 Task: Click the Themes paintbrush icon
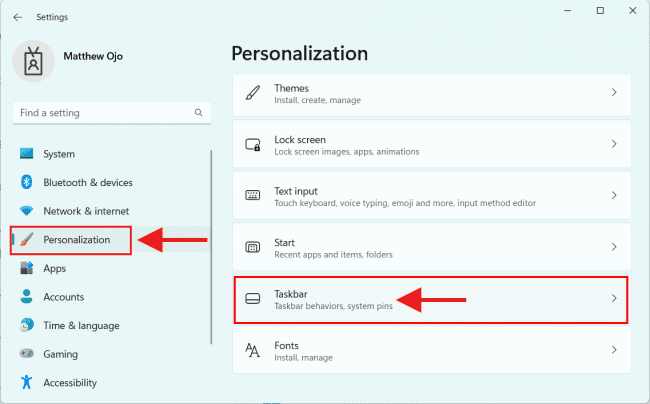pos(253,93)
